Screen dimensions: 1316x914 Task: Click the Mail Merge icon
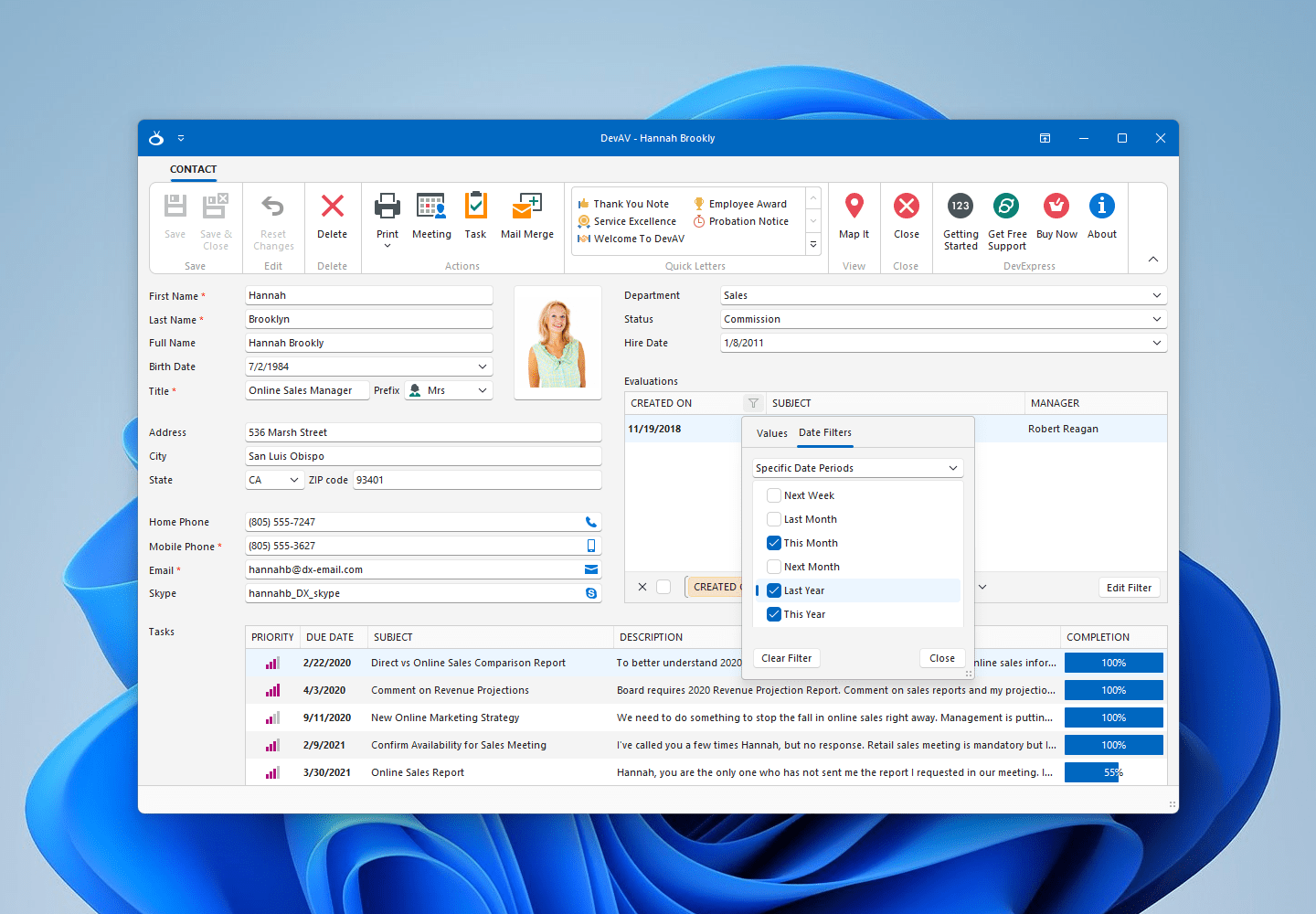526,207
